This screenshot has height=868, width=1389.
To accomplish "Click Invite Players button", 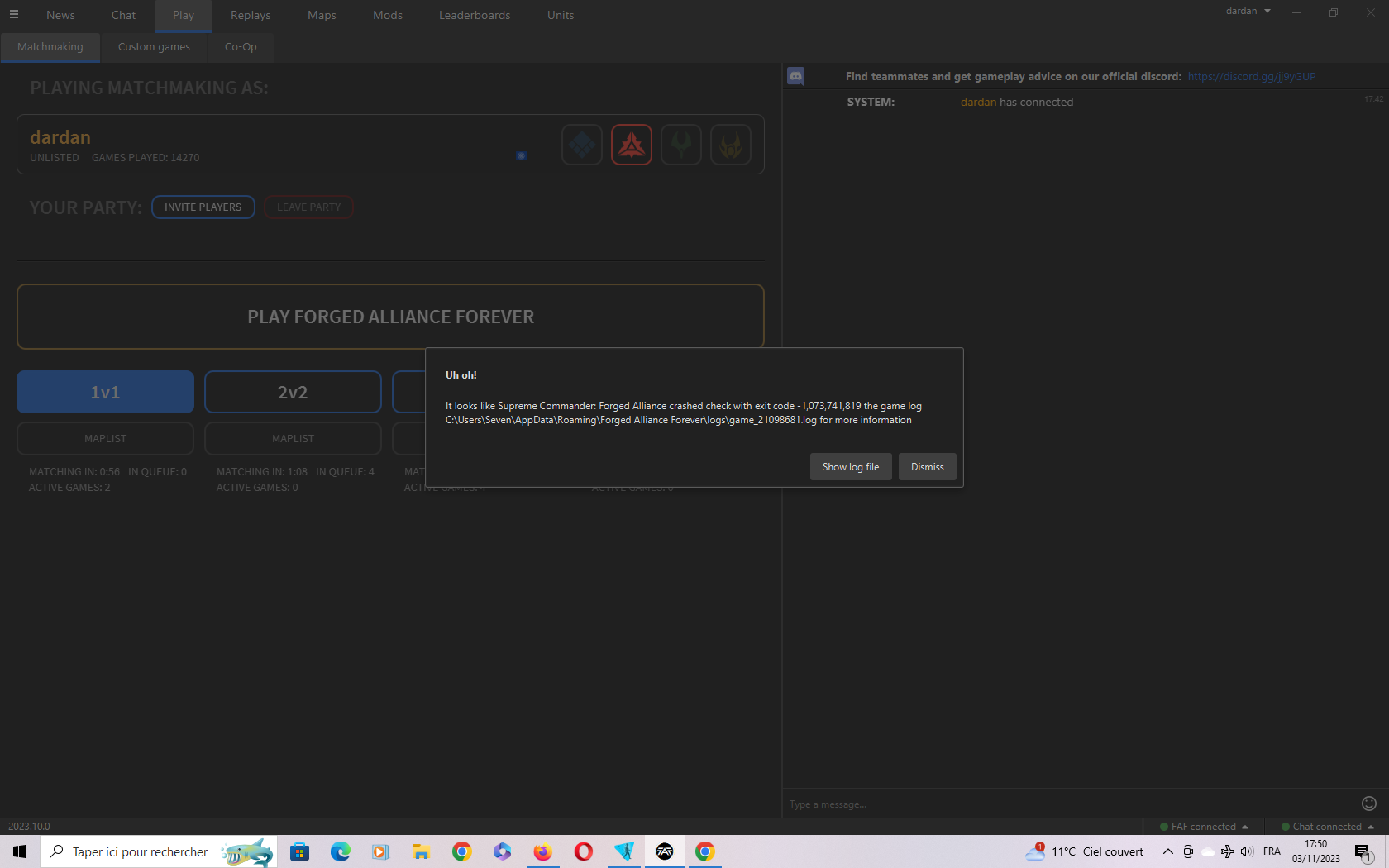I will tap(203, 207).
